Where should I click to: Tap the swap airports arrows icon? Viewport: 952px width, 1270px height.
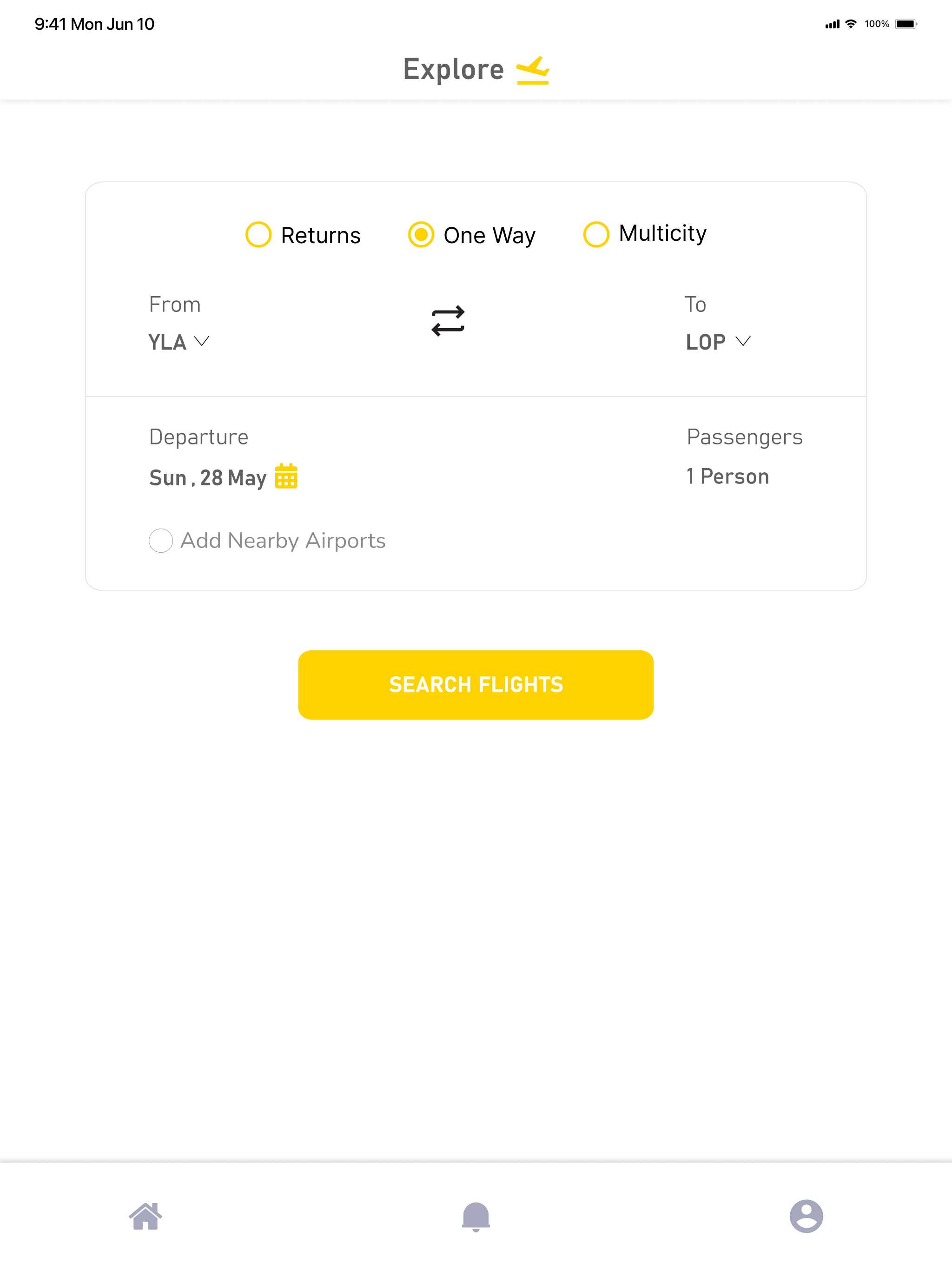click(x=448, y=320)
